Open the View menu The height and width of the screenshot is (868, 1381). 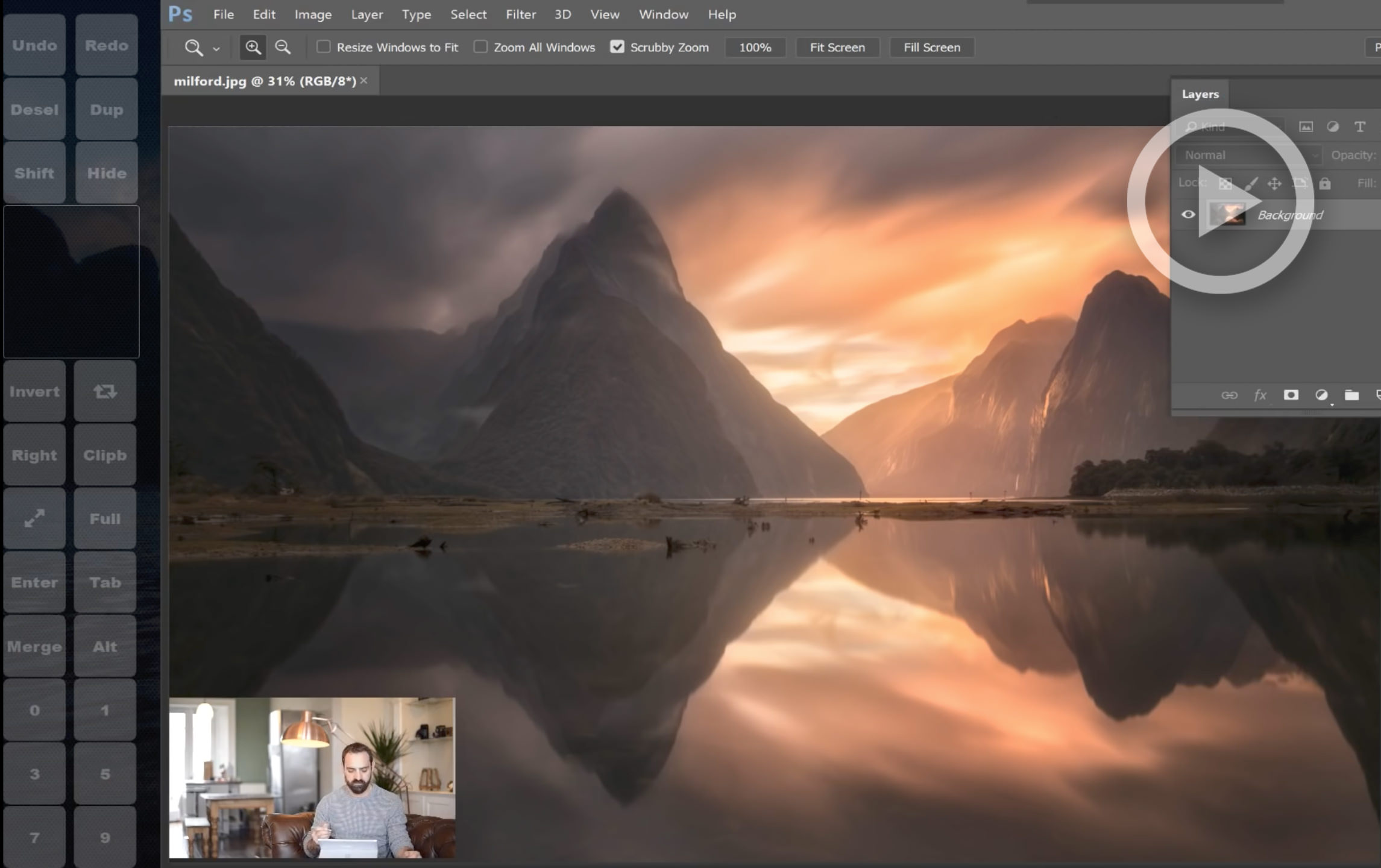pos(605,14)
